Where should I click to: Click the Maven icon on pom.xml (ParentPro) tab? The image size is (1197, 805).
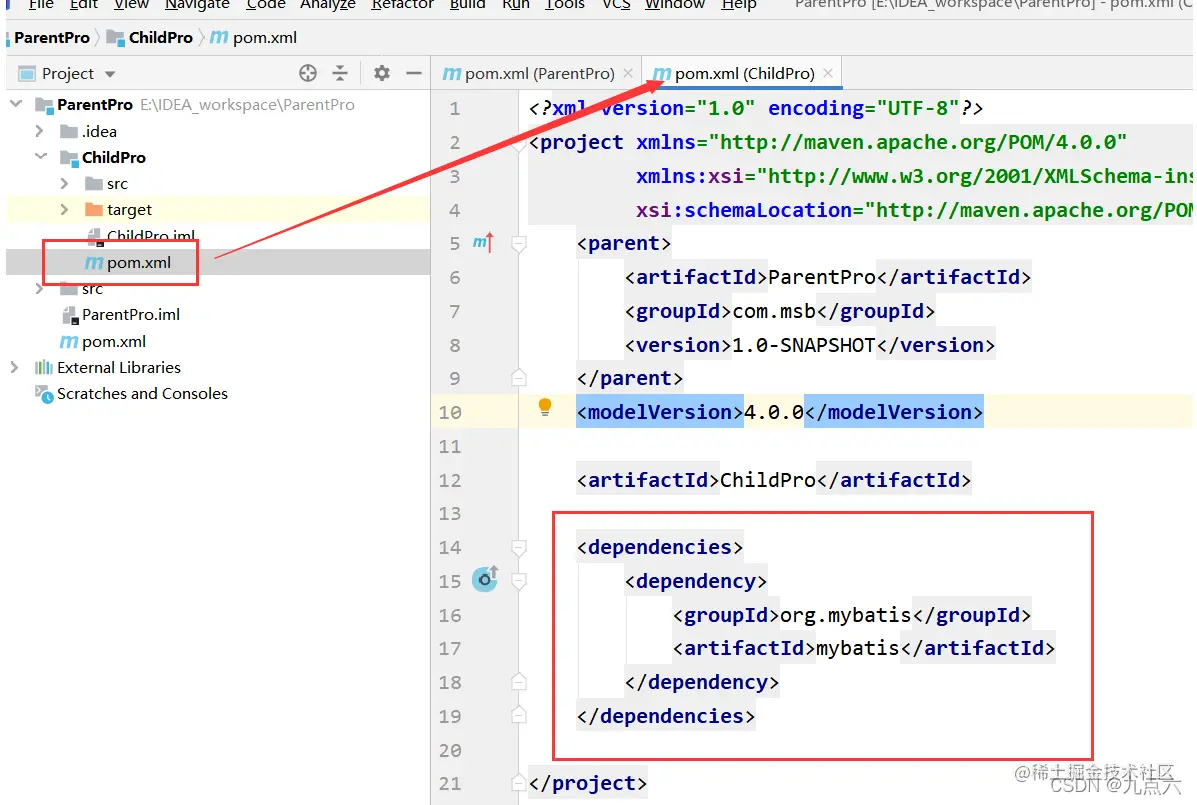pyautogui.click(x=451, y=73)
